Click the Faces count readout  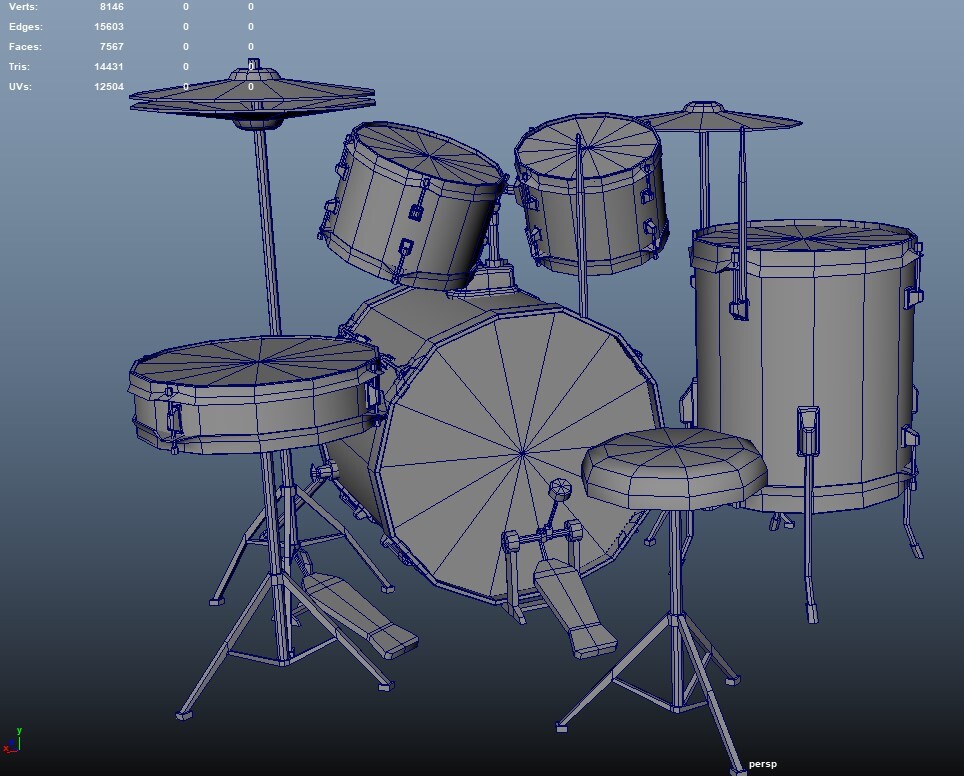pos(112,46)
